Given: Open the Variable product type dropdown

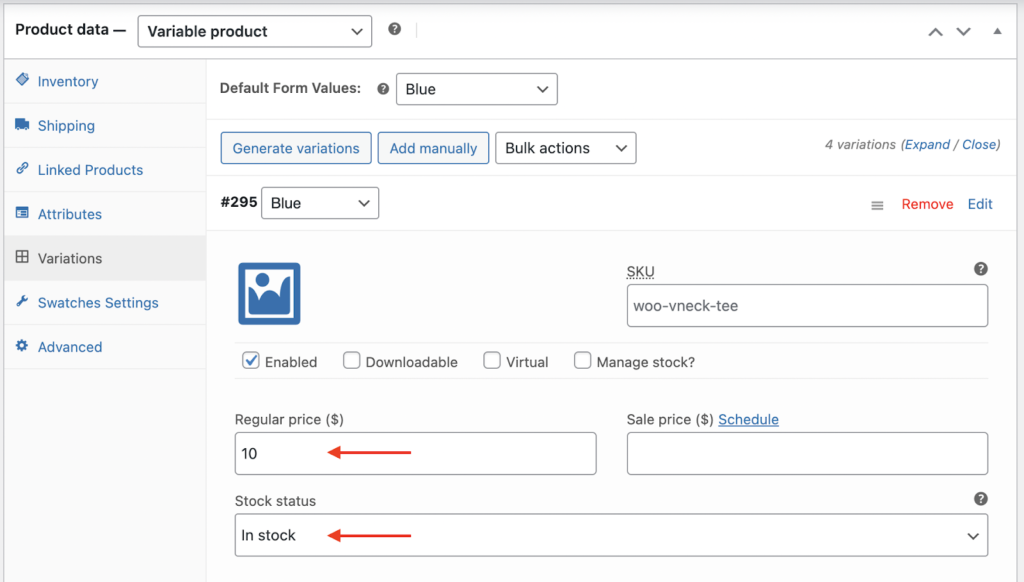Looking at the screenshot, I should click(x=254, y=31).
